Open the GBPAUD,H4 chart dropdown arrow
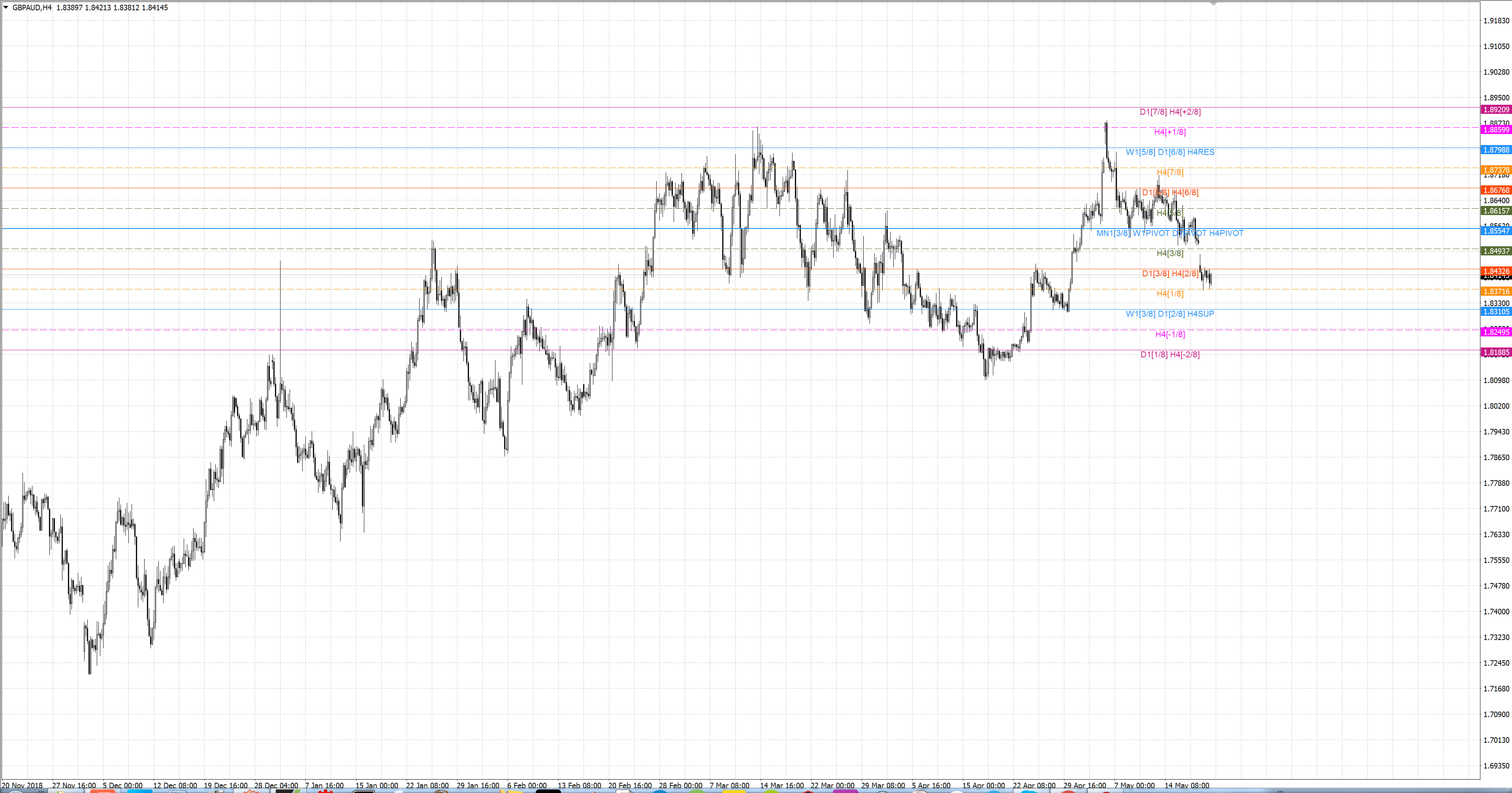1512x793 pixels. (6, 8)
